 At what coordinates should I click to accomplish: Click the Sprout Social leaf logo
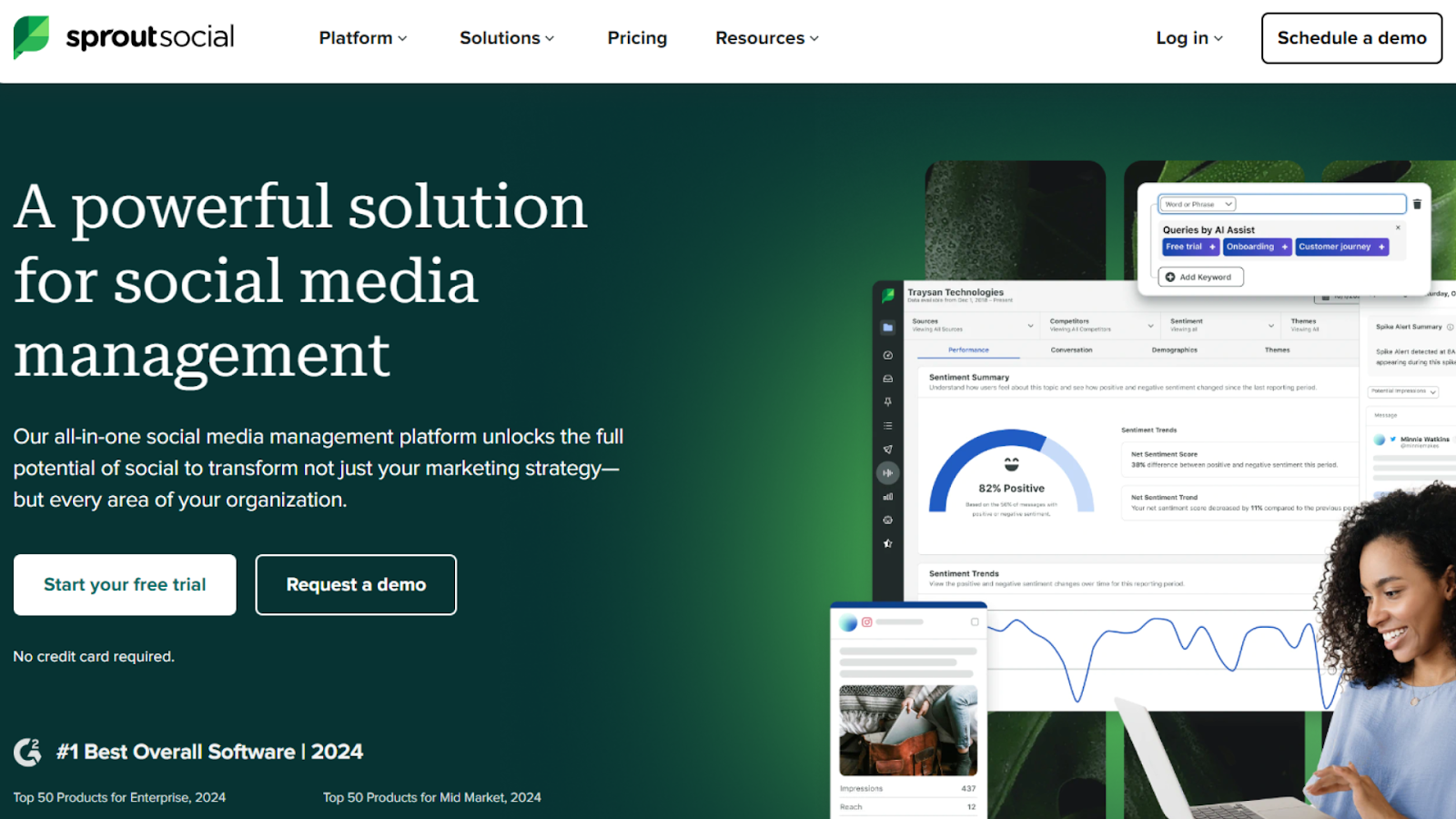[x=31, y=37]
